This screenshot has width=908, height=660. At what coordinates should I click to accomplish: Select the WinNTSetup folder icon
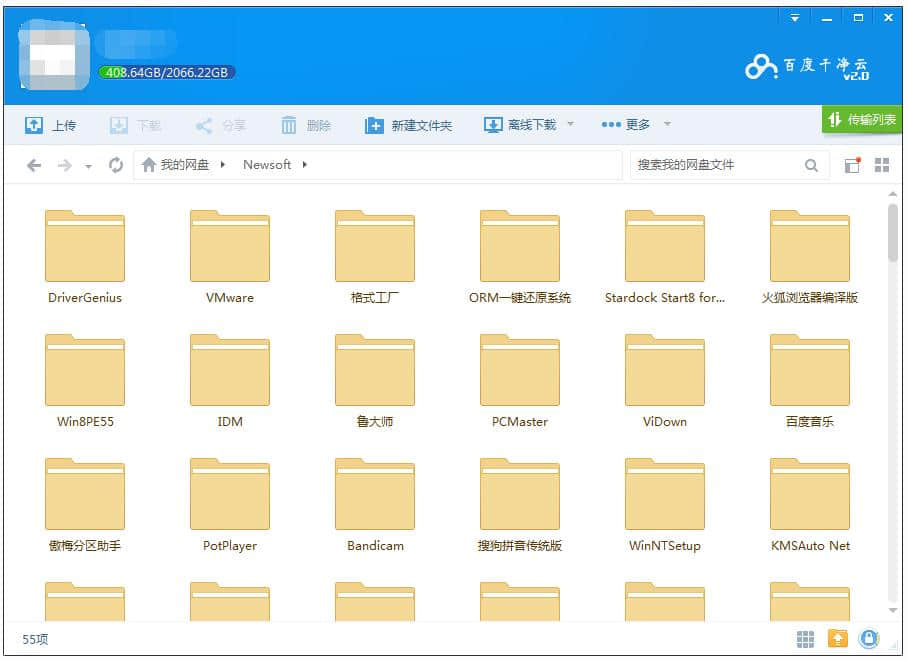665,494
